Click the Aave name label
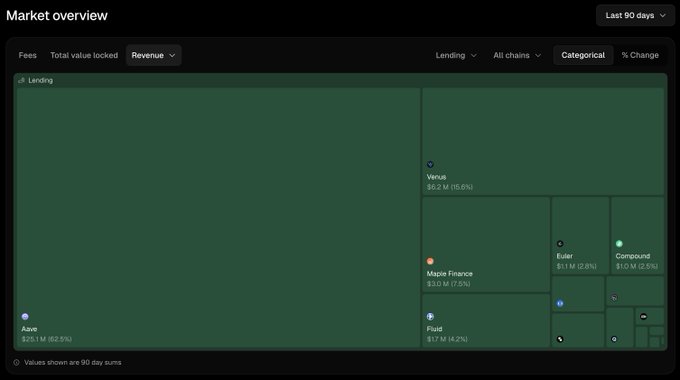Viewport: 680px width, 380px height. [x=29, y=329]
